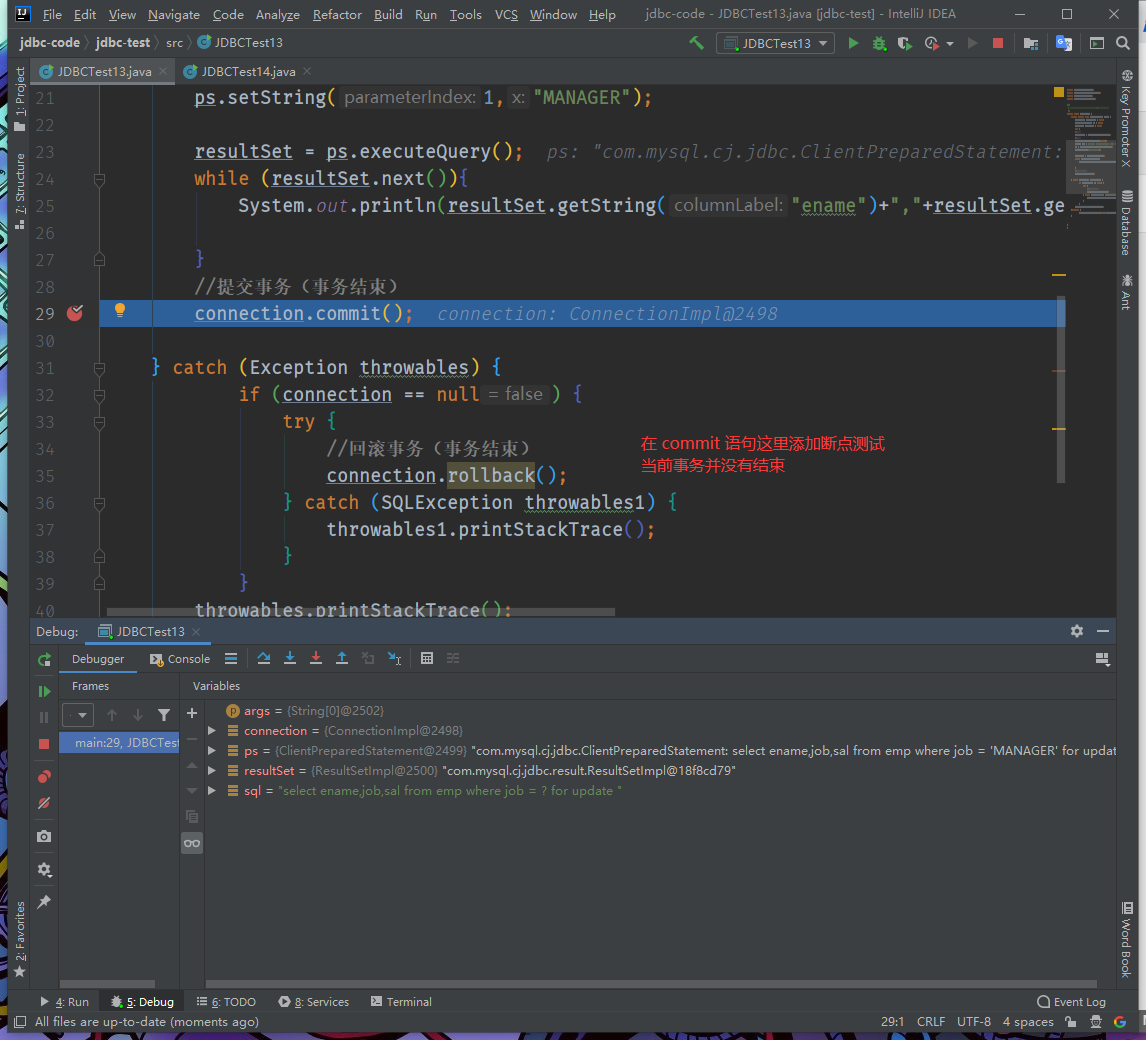Viewport: 1146px width, 1040px height.
Task: Select the main:29 JDBCTest frame
Action: pos(119,743)
